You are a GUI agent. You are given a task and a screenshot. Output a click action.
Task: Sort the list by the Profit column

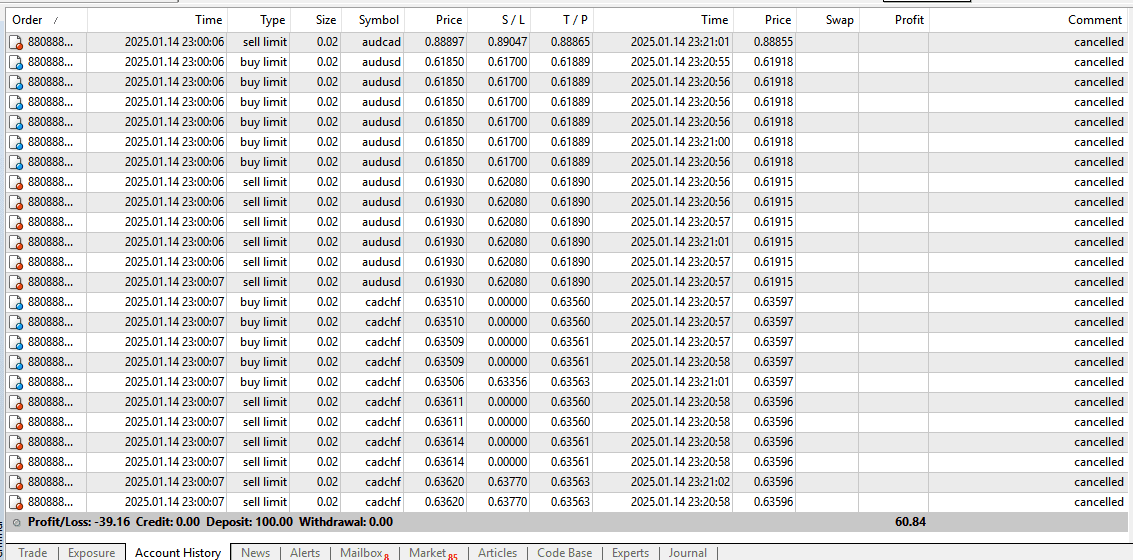tap(908, 20)
